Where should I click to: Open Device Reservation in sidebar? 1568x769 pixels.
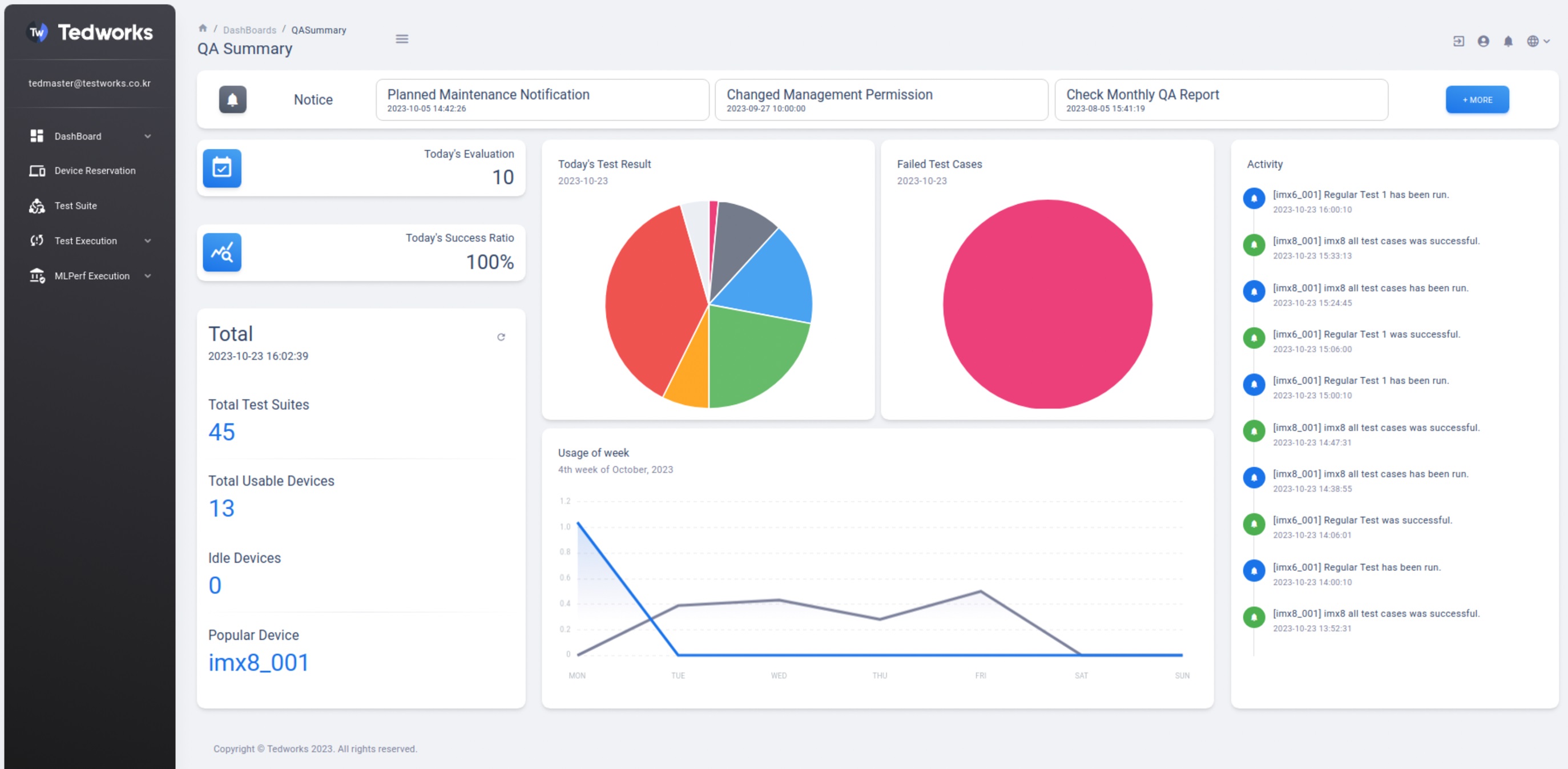(94, 171)
